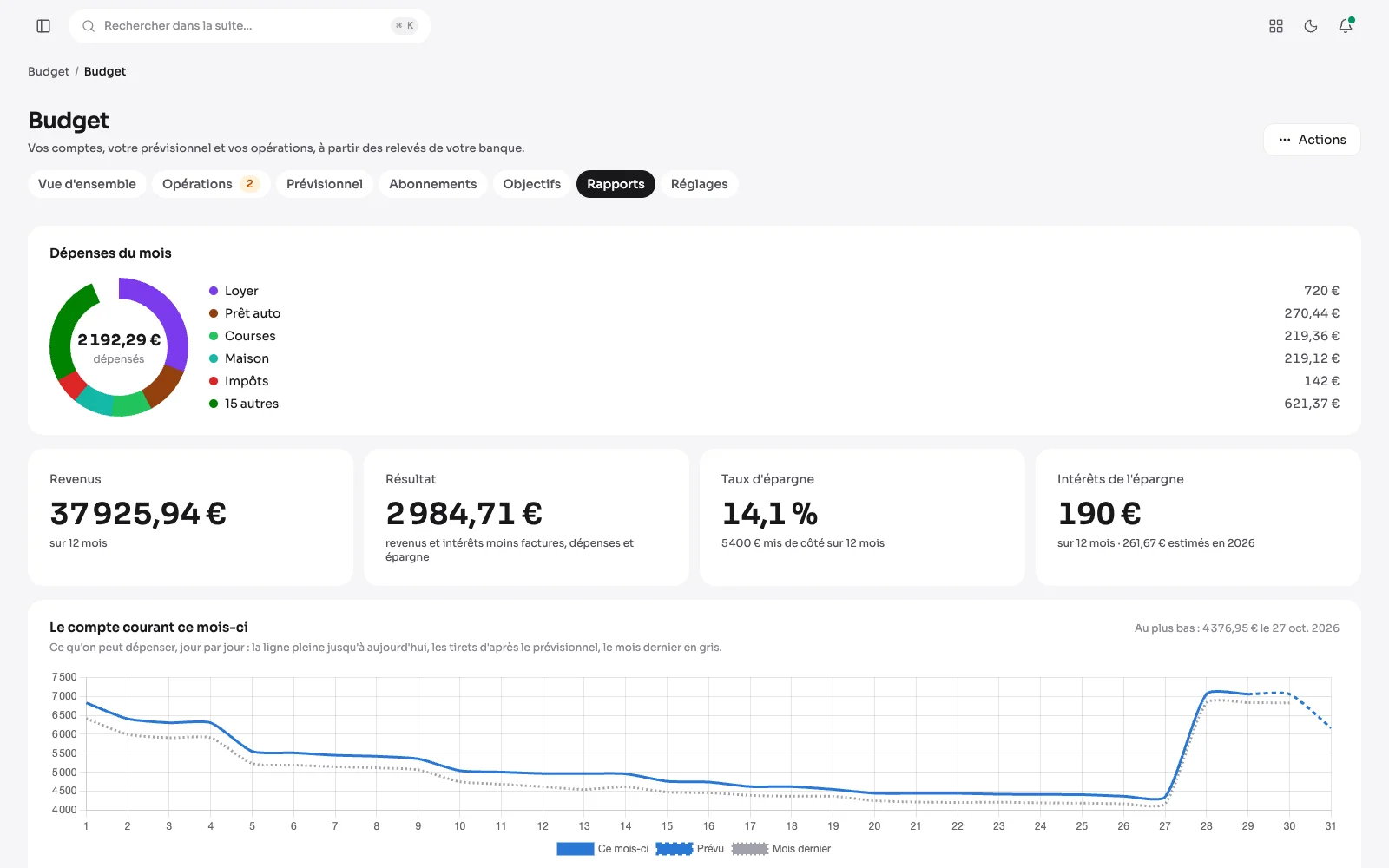Toggle 'Prévu' series in chart legend
Image resolution: width=1389 pixels, height=868 pixels.
[690, 849]
